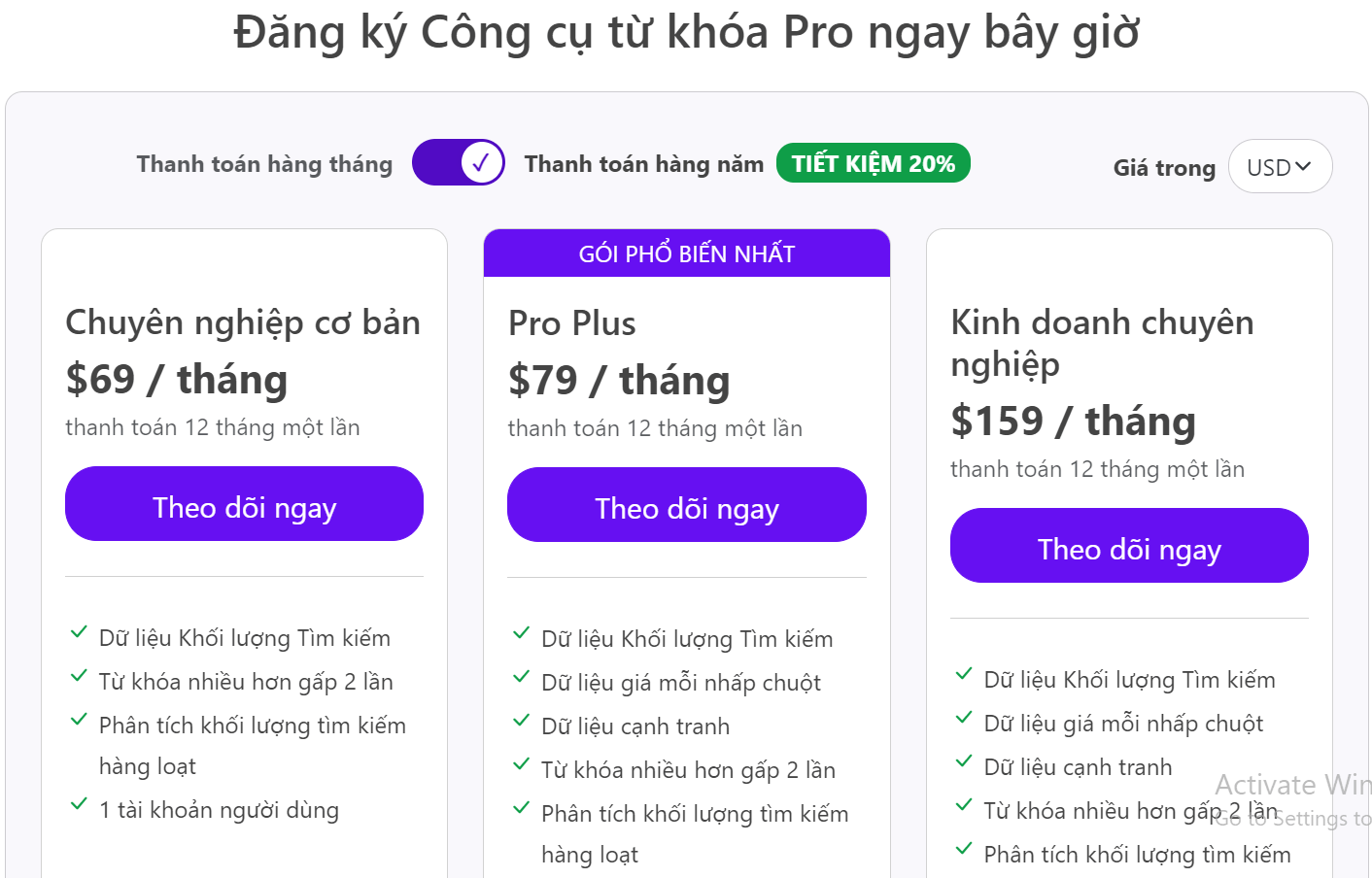Select the Thanh toán hàng tháng label

264,164
